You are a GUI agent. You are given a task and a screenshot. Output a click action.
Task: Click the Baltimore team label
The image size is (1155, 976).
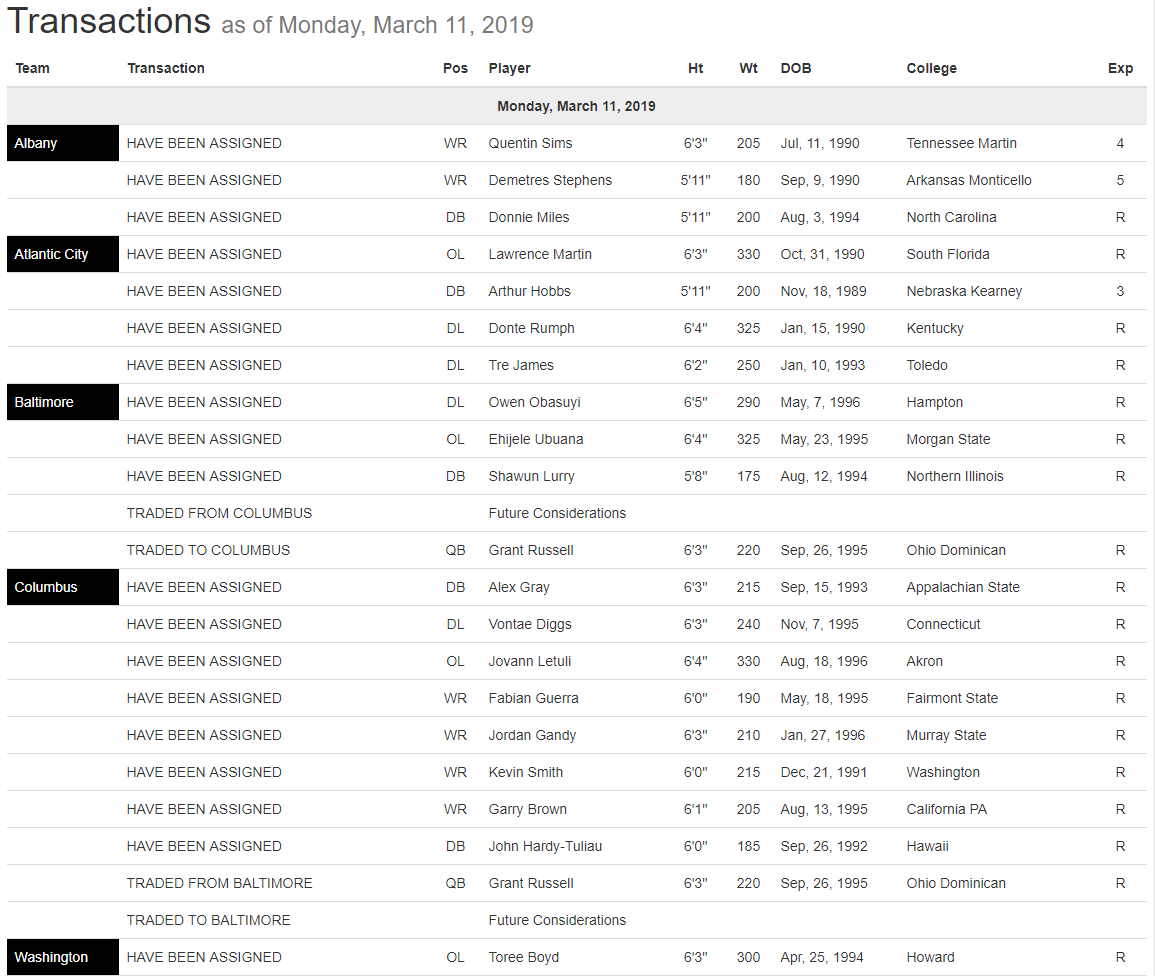pos(44,402)
